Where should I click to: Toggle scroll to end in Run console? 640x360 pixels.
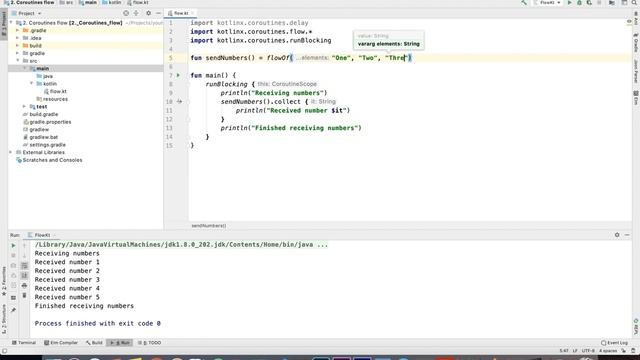(x=24, y=276)
